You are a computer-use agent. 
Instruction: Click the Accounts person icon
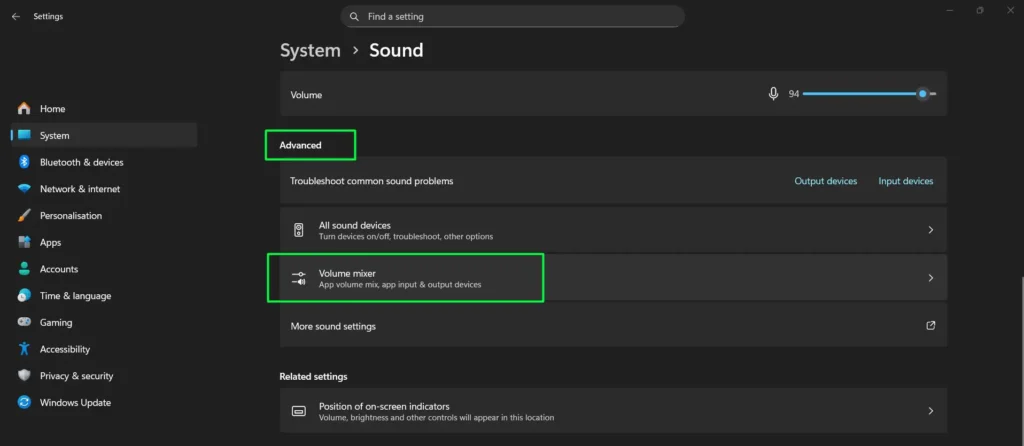tap(24, 269)
